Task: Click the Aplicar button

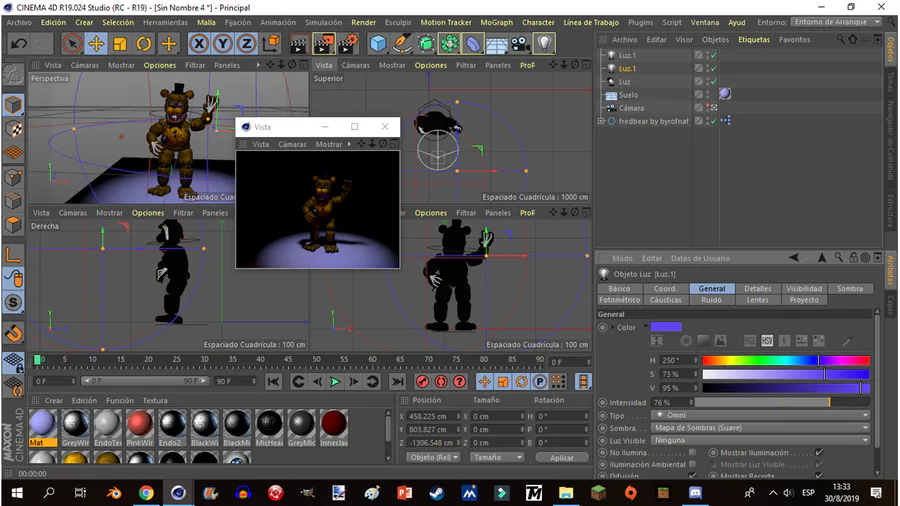Action: pyautogui.click(x=562, y=457)
